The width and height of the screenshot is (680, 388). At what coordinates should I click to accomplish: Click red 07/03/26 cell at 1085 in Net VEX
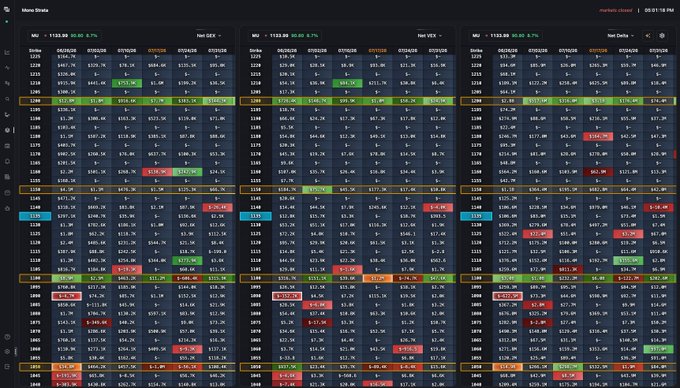[317, 305]
